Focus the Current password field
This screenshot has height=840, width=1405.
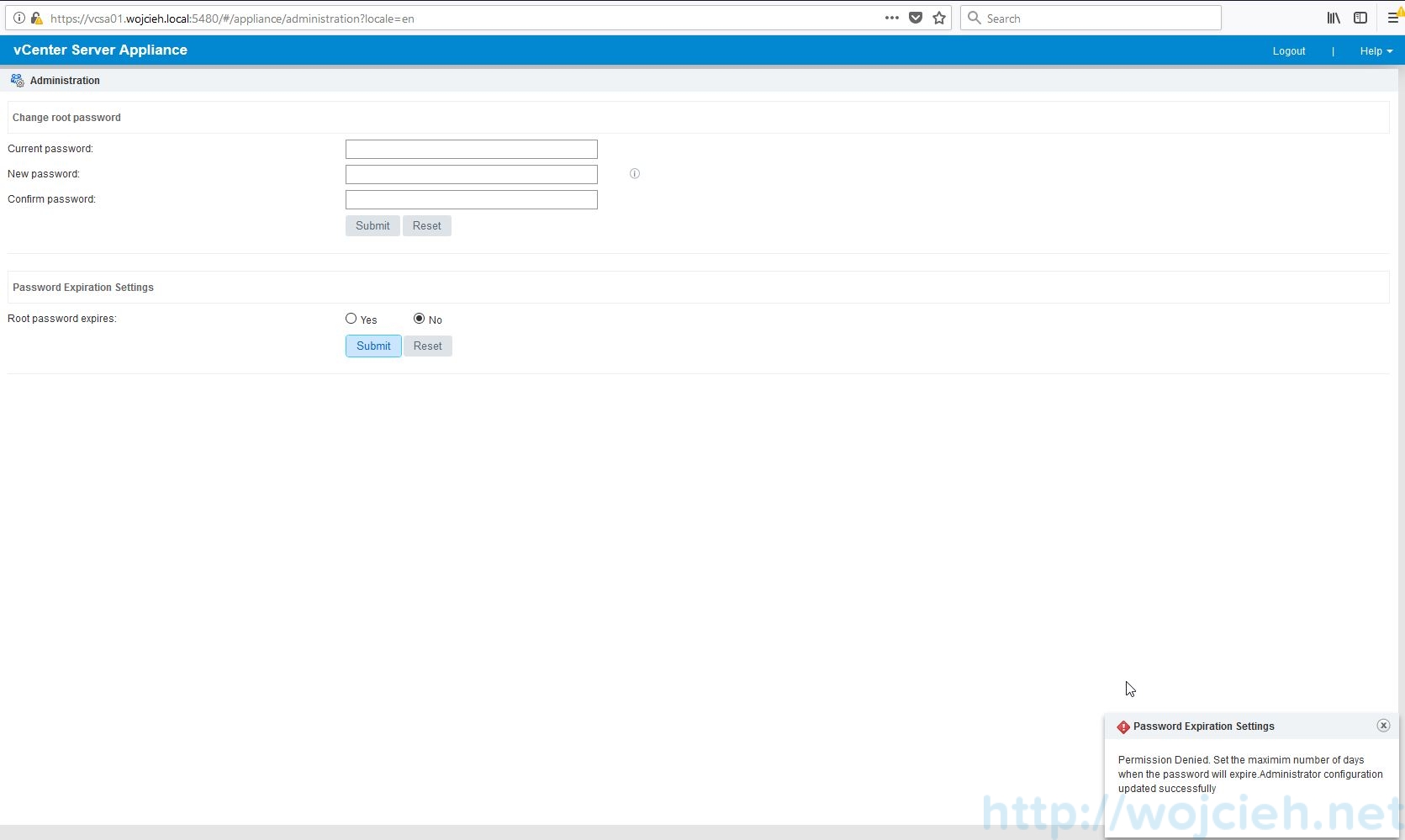[x=472, y=150]
